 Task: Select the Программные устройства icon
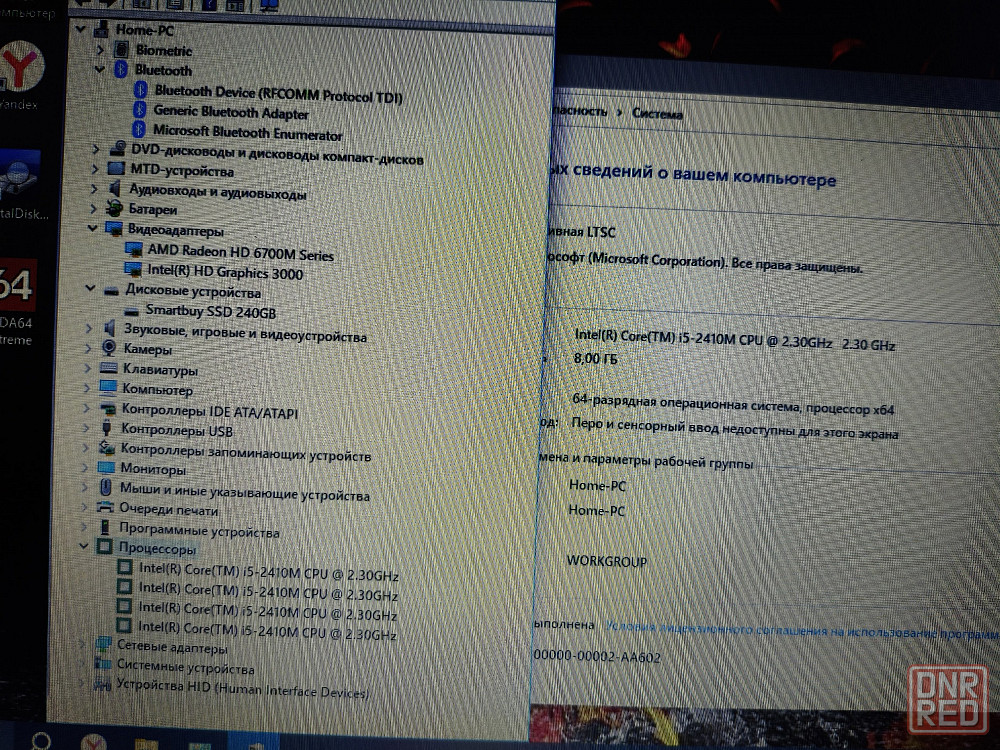[105, 527]
